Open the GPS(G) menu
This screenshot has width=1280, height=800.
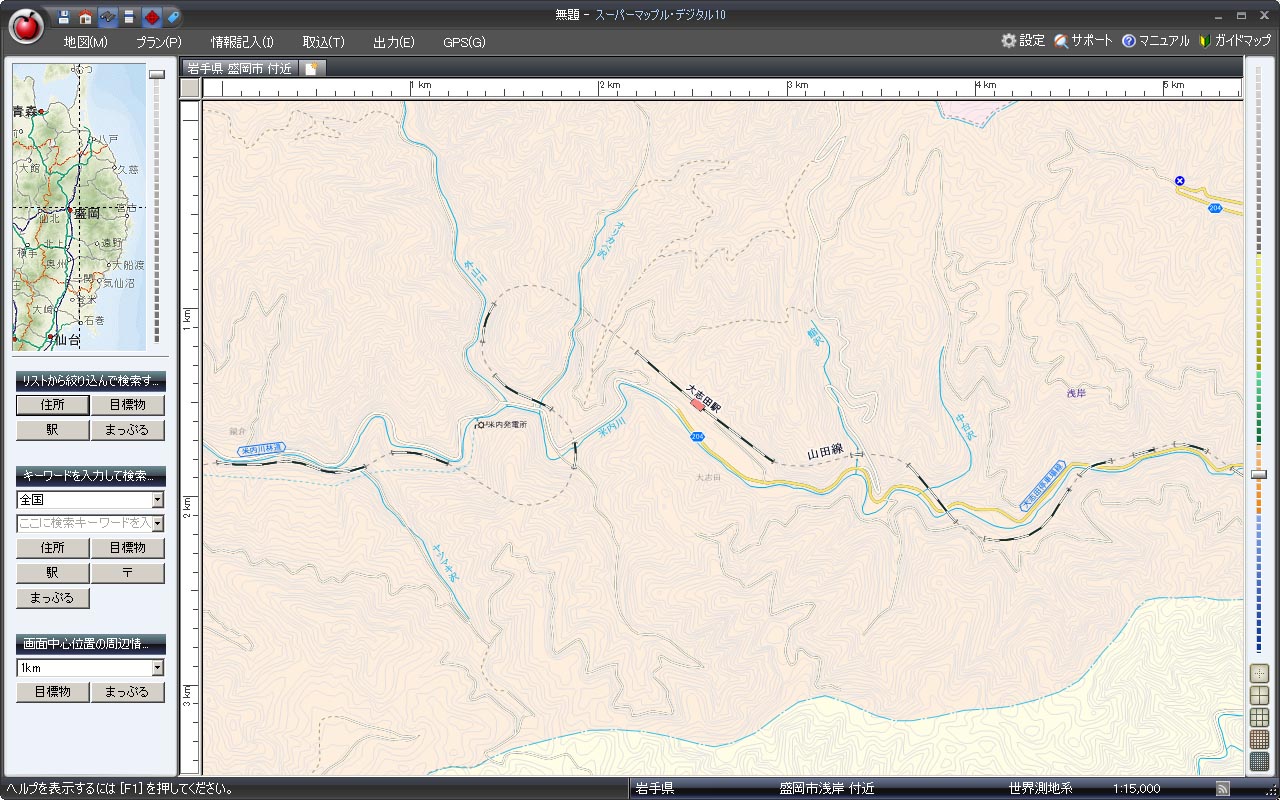pos(464,42)
